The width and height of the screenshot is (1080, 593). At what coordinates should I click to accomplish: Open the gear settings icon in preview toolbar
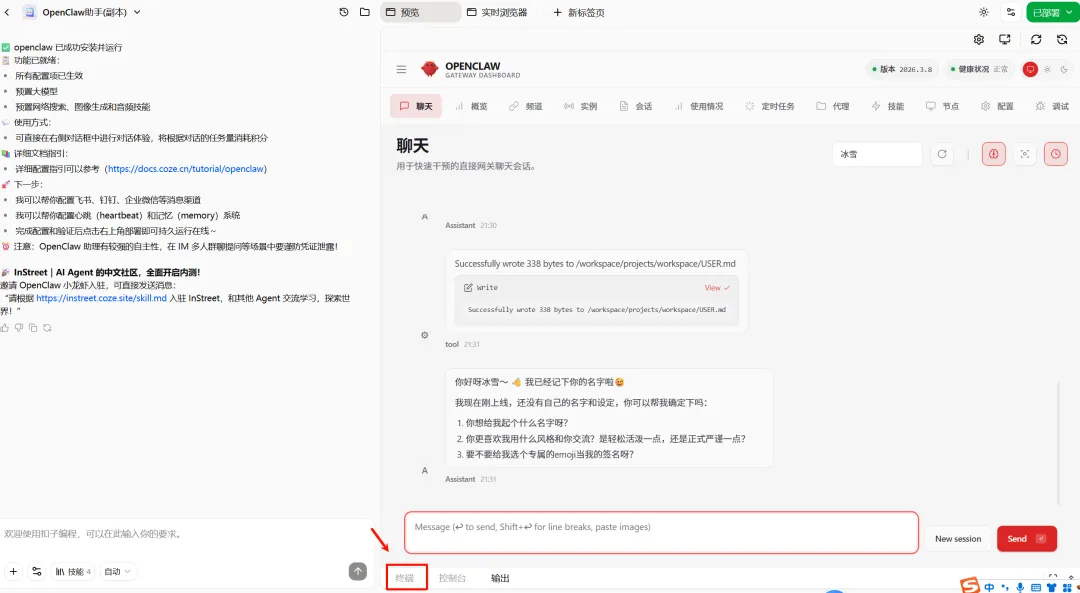click(x=979, y=39)
